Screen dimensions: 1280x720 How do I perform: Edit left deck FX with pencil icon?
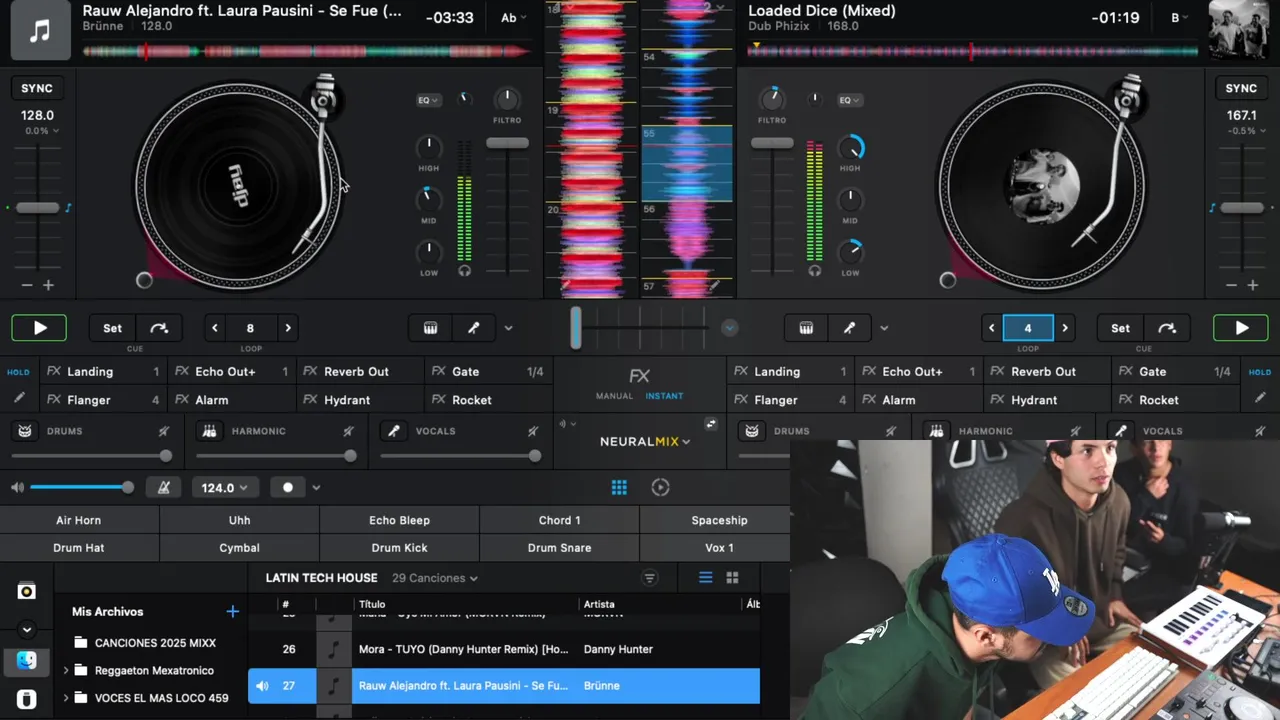pos(18,398)
